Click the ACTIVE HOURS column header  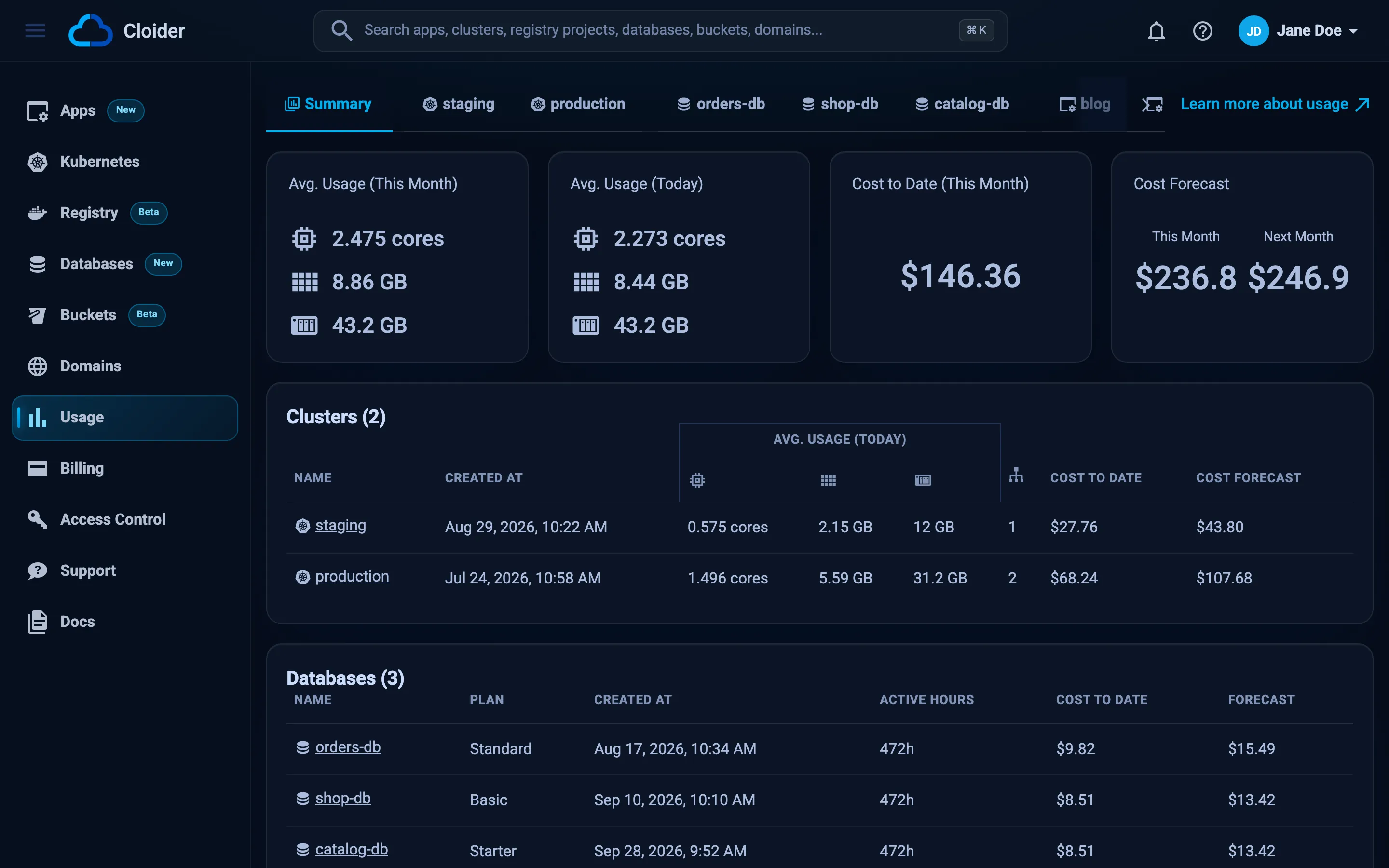pos(926,699)
